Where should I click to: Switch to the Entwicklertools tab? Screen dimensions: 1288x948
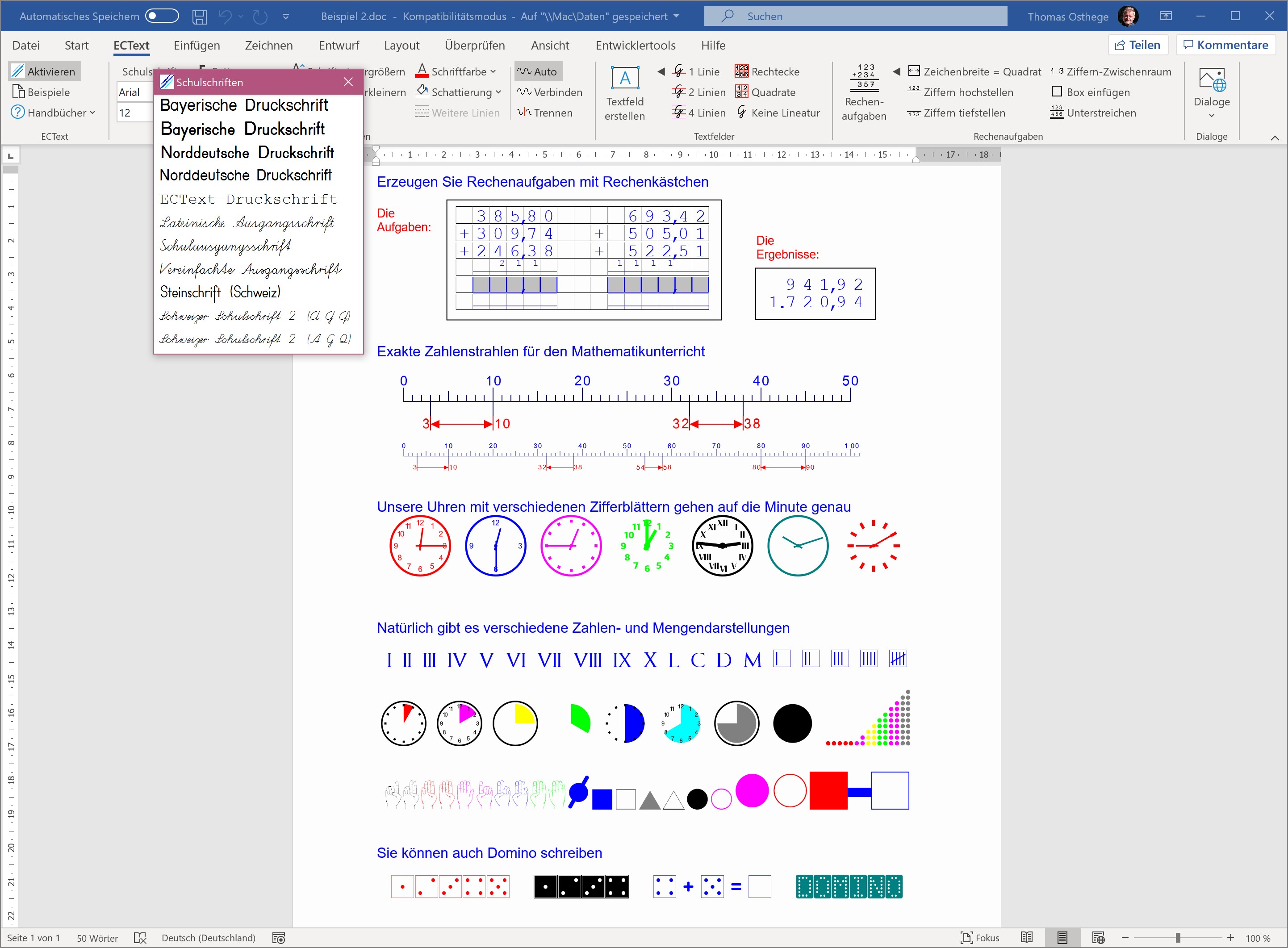tap(636, 46)
